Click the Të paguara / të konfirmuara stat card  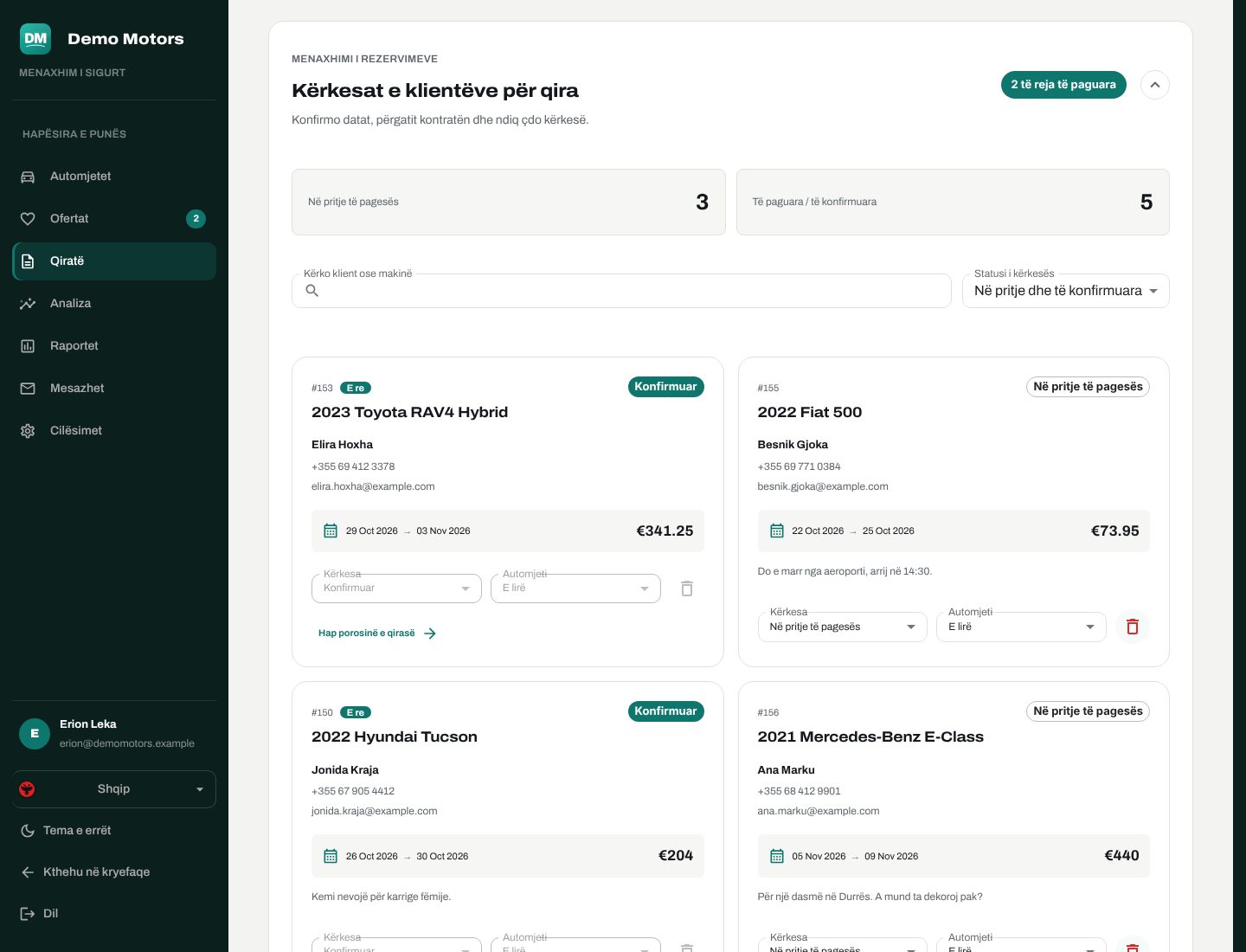[x=953, y=202]
